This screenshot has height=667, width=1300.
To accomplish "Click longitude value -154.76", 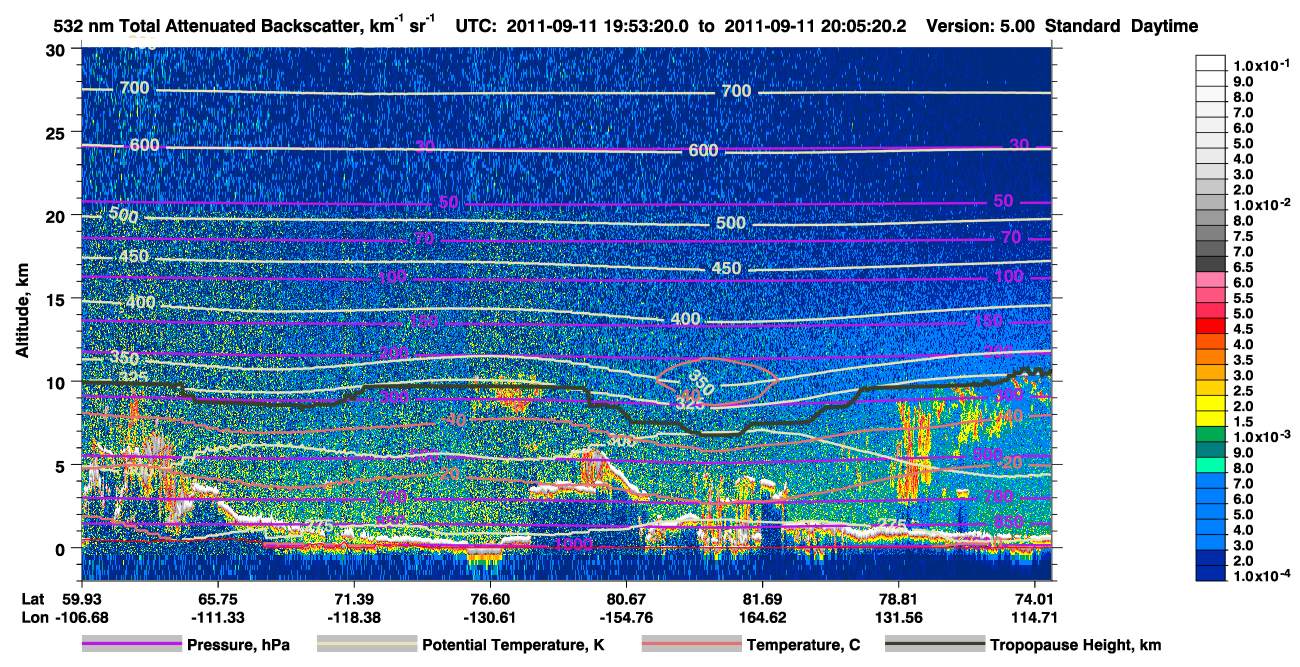I will [626, 616].
